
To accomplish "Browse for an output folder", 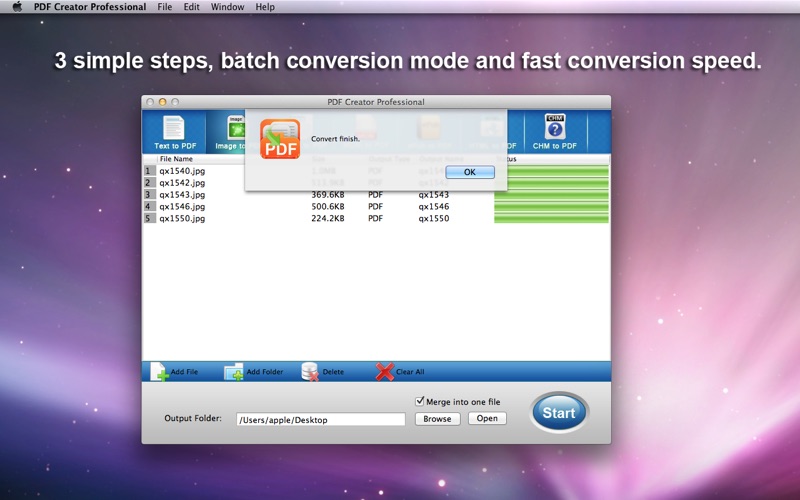I will coord(437,418).
